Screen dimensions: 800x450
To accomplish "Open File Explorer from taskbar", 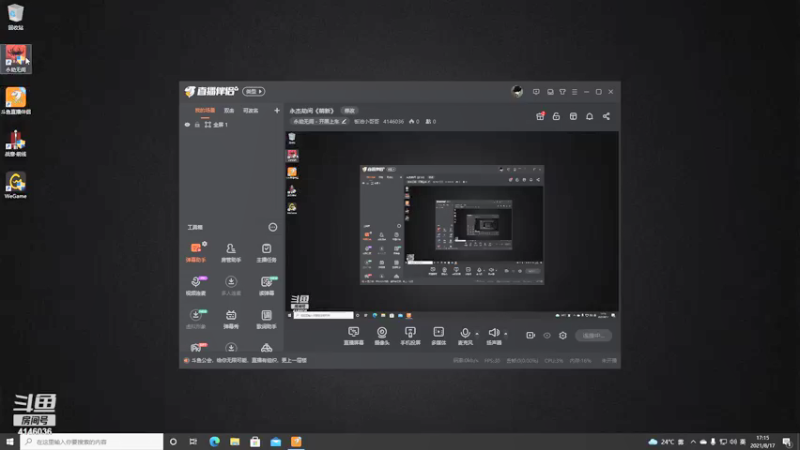I will pyautogui.click(x=235, y=441).
